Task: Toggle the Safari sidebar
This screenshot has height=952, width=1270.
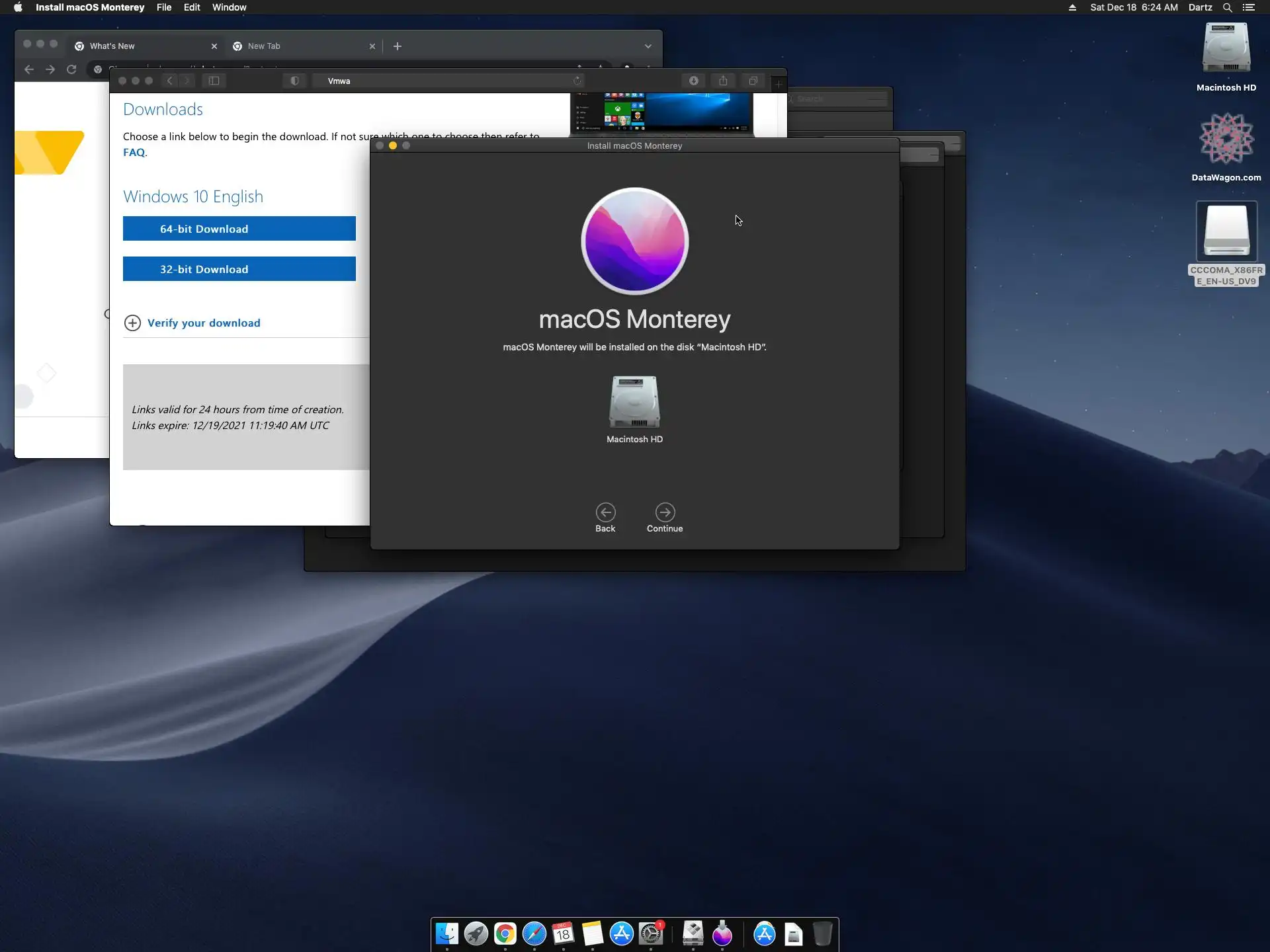Action: click(214, 81)
